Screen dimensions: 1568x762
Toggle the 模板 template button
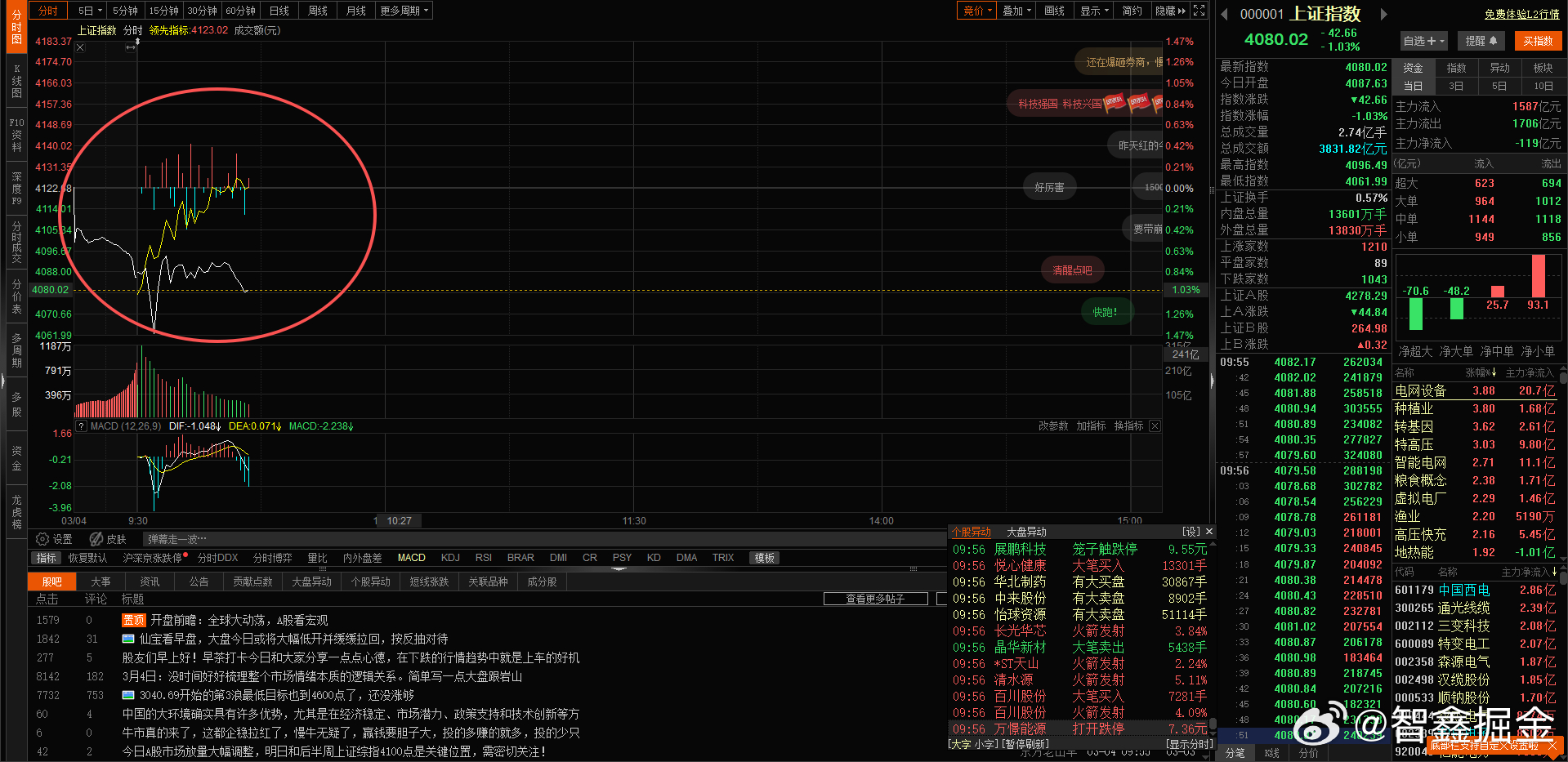pos(765,558)
